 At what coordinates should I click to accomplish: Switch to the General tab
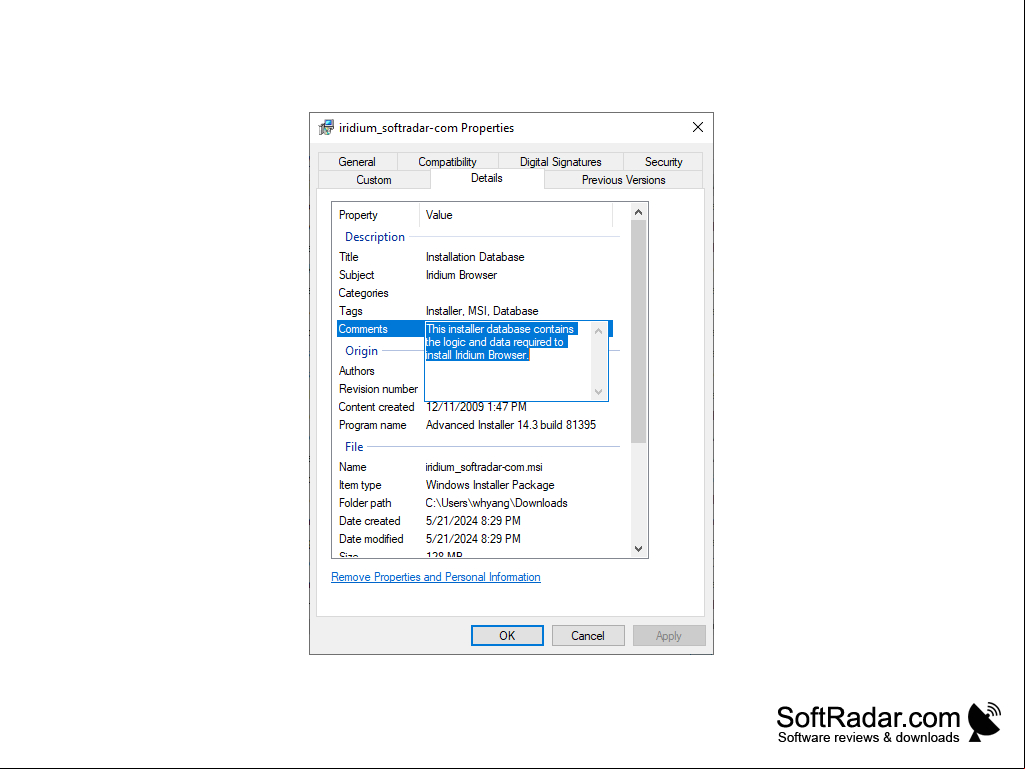(x=357, y=162)
